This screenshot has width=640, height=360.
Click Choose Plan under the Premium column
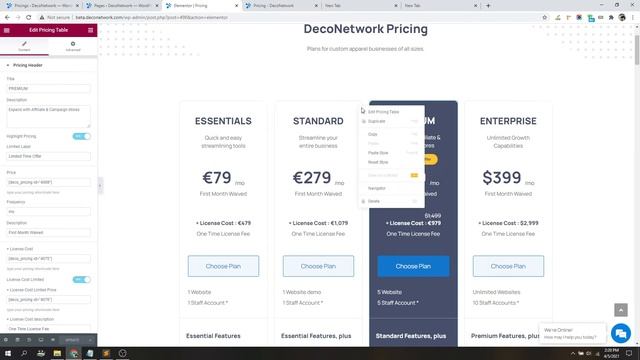tap(413, 266)
